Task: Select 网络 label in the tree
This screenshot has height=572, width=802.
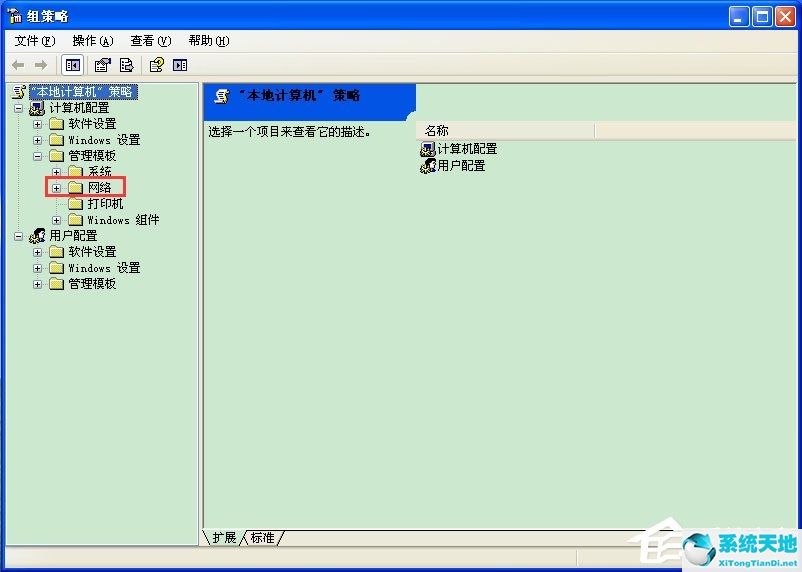Action: tap(99, 188)
